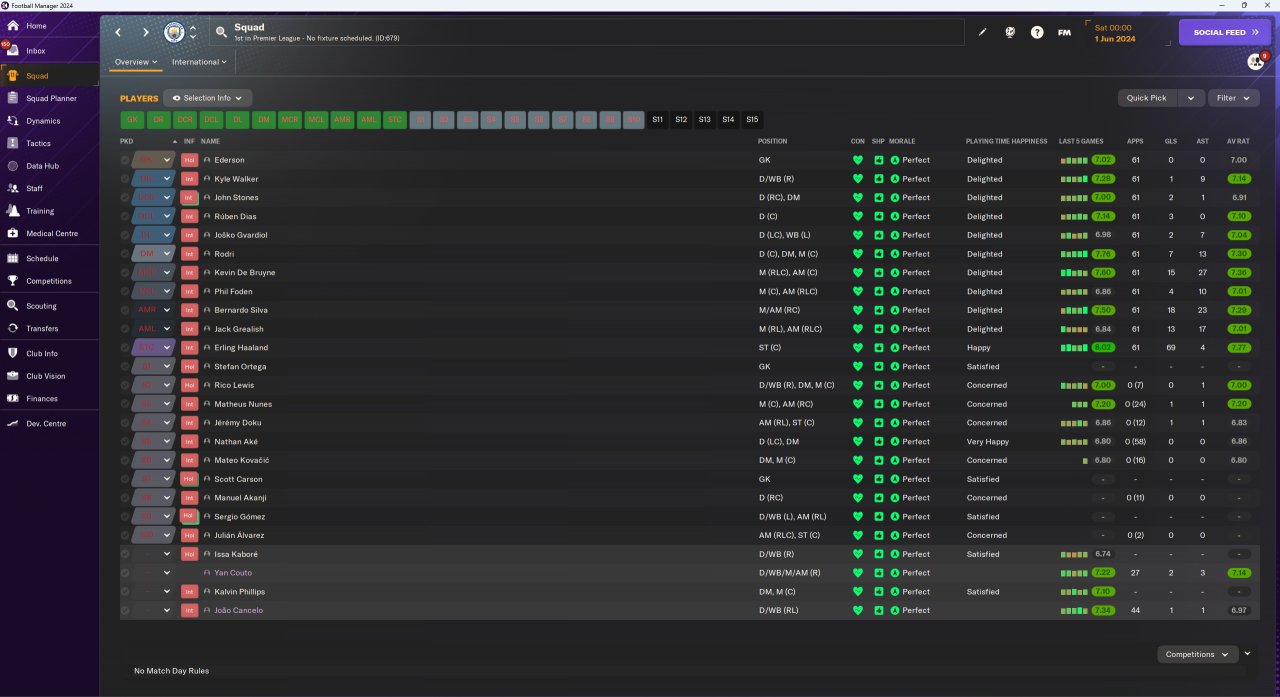Toggle picked circle for Ederson
The height and width of the screenshot is (697, 1280).
pos(125,160)
